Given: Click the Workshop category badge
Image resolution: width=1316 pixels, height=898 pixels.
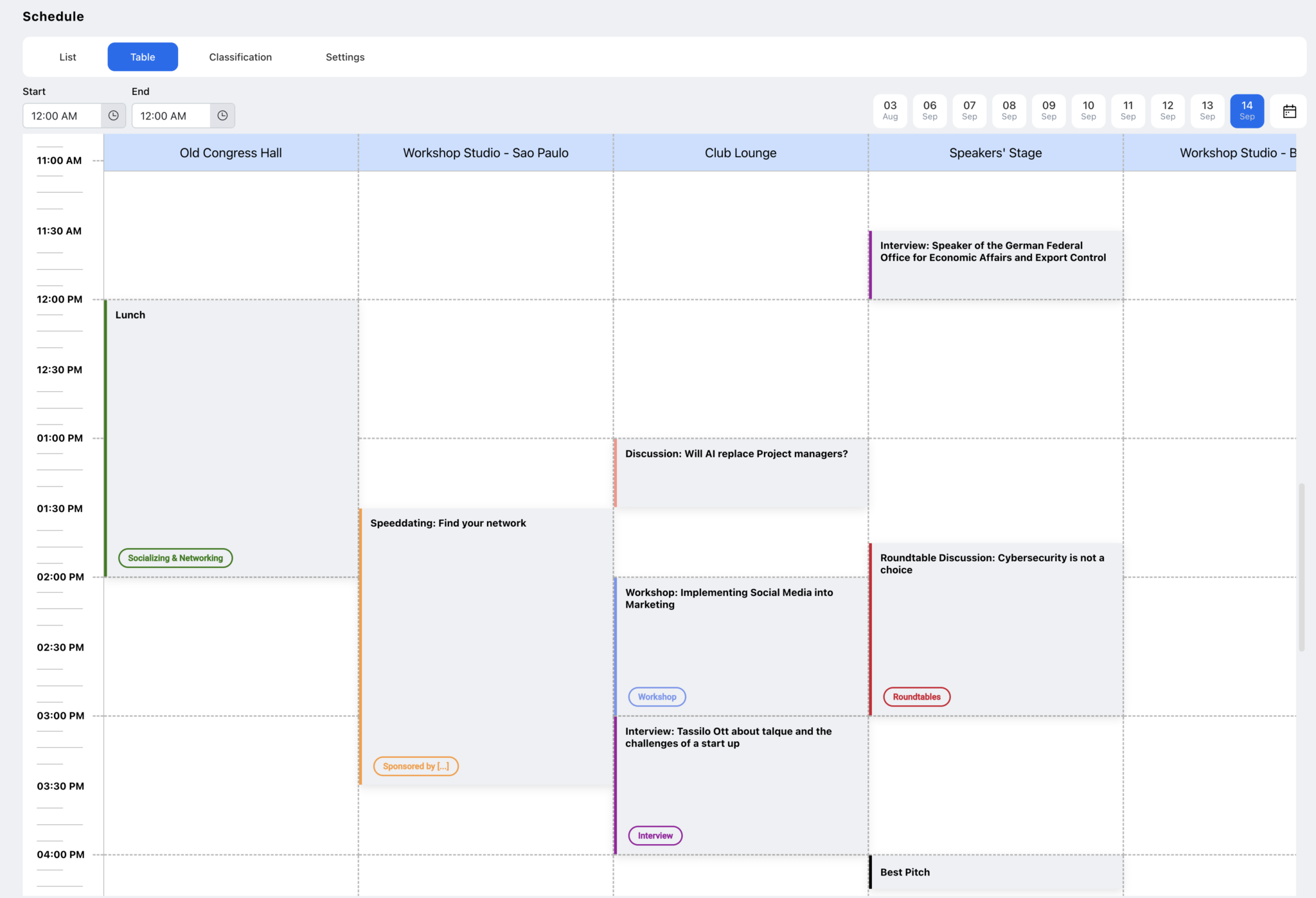Looking at the screenshot, I should tap(656, 696).
